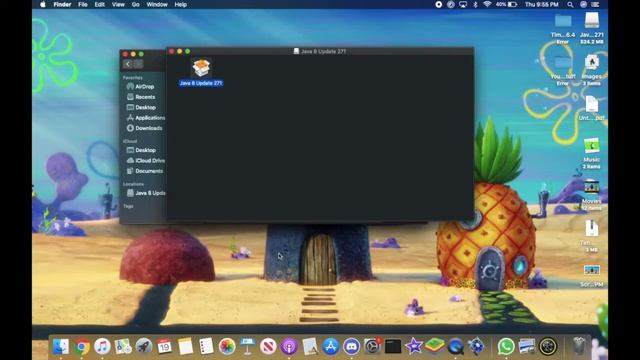Open Keynote from the Dock
This screenshot has width=640, height=360.
pos(247,347)
